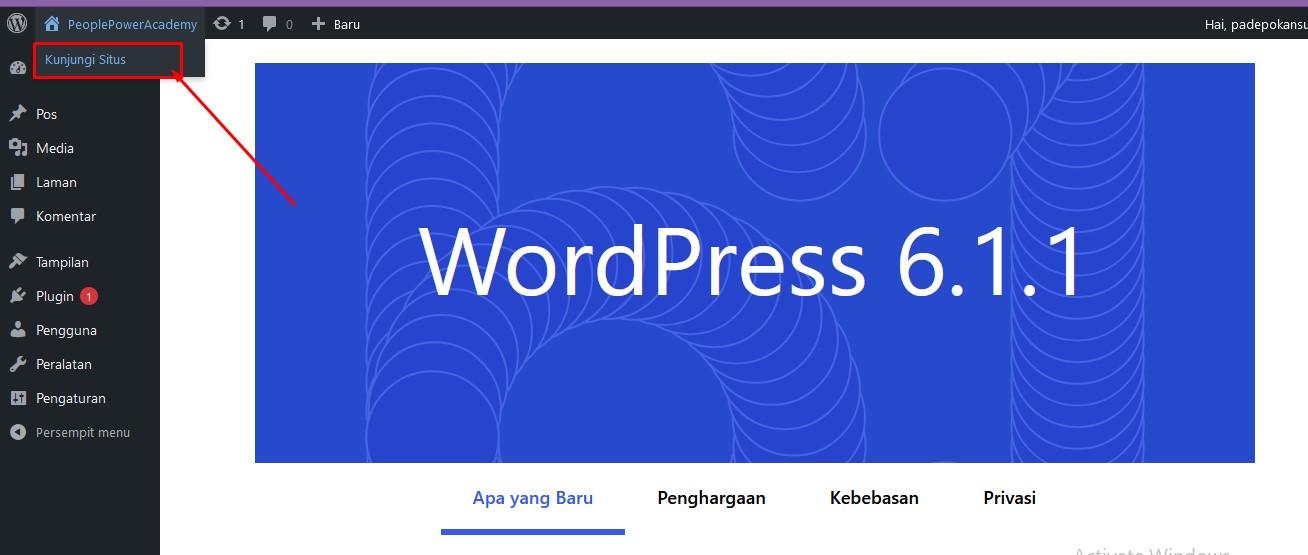Click the Plugin plug icon
The width and height of the screenshot is (1308, 555).
click(18, 296)
